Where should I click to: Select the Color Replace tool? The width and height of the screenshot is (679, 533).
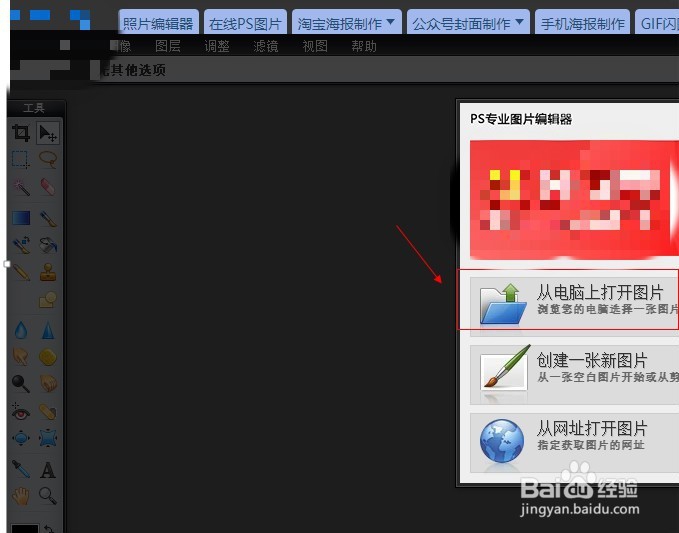coord(21,245)
